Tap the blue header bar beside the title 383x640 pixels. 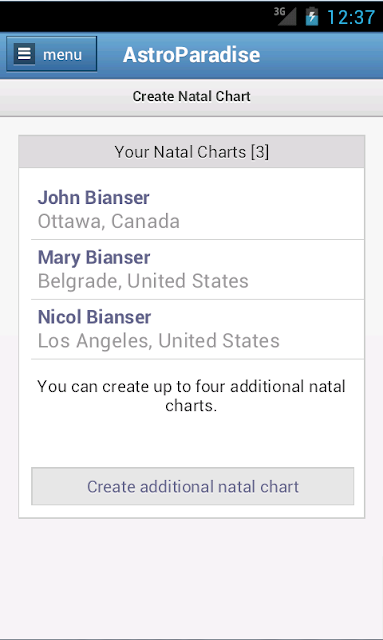pos(321,55)
